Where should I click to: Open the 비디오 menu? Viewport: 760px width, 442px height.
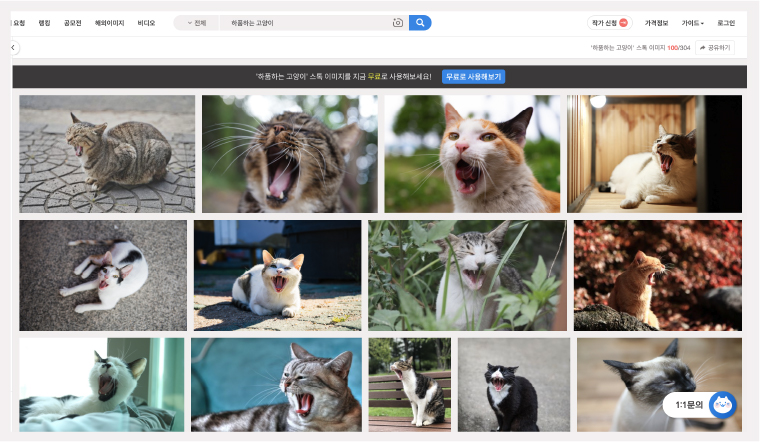point(146,22)
